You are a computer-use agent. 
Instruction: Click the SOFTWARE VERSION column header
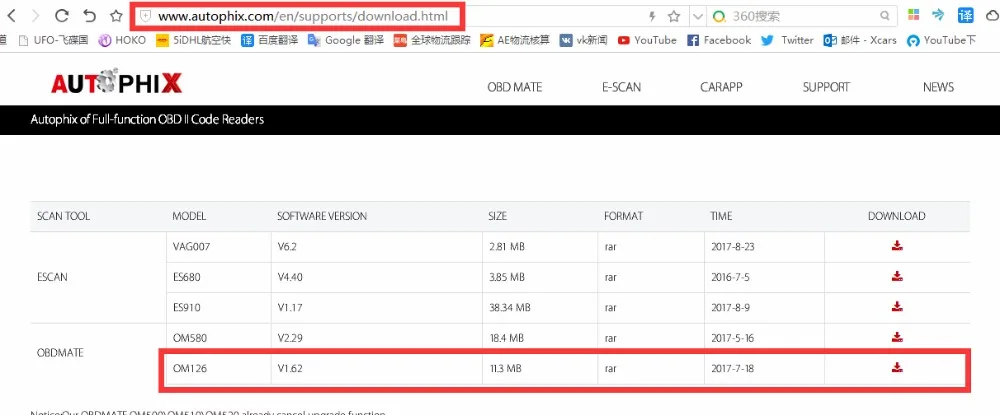(x=322, y=216)
